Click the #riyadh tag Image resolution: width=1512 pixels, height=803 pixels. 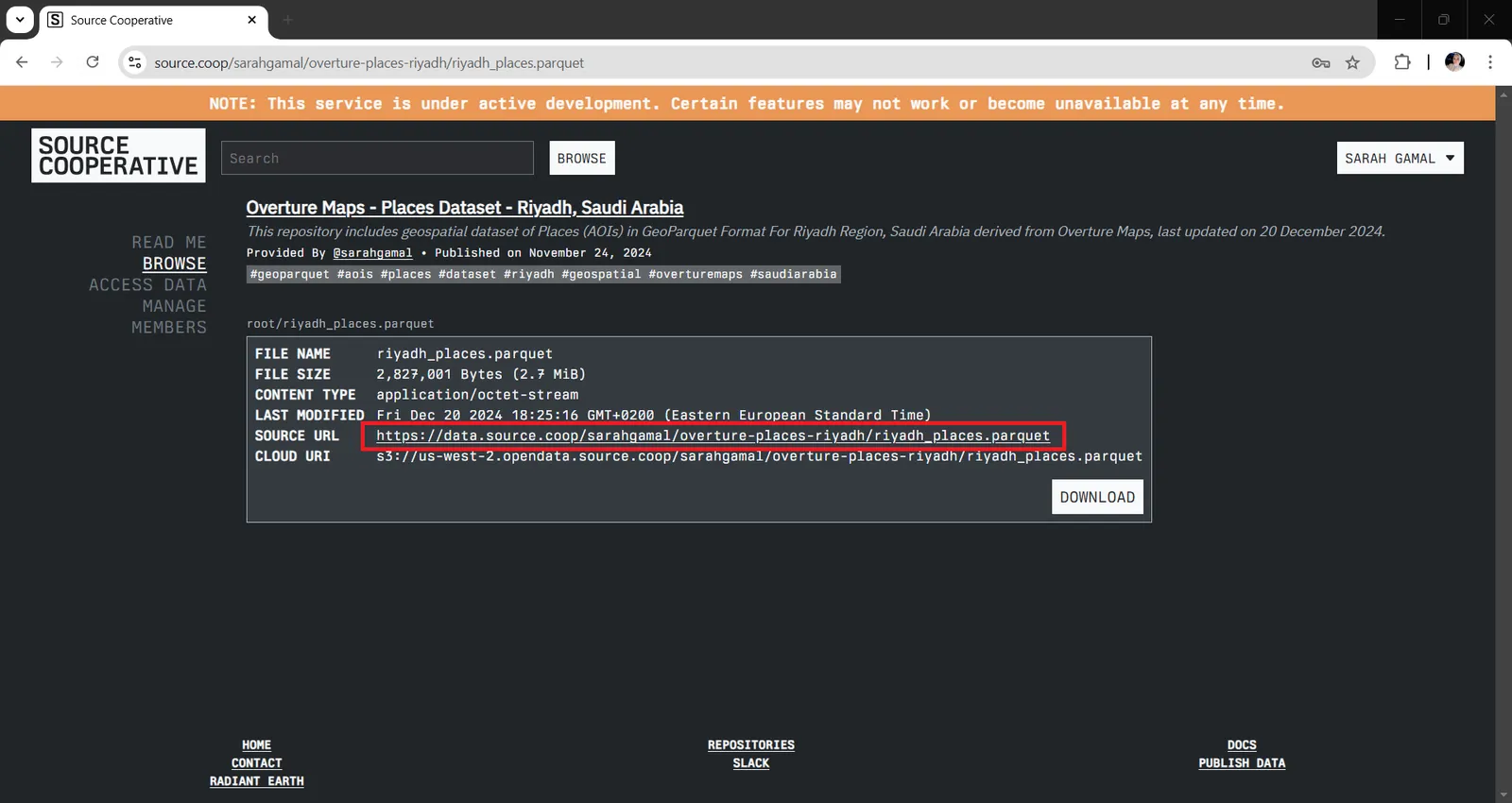tap(529, 274)
